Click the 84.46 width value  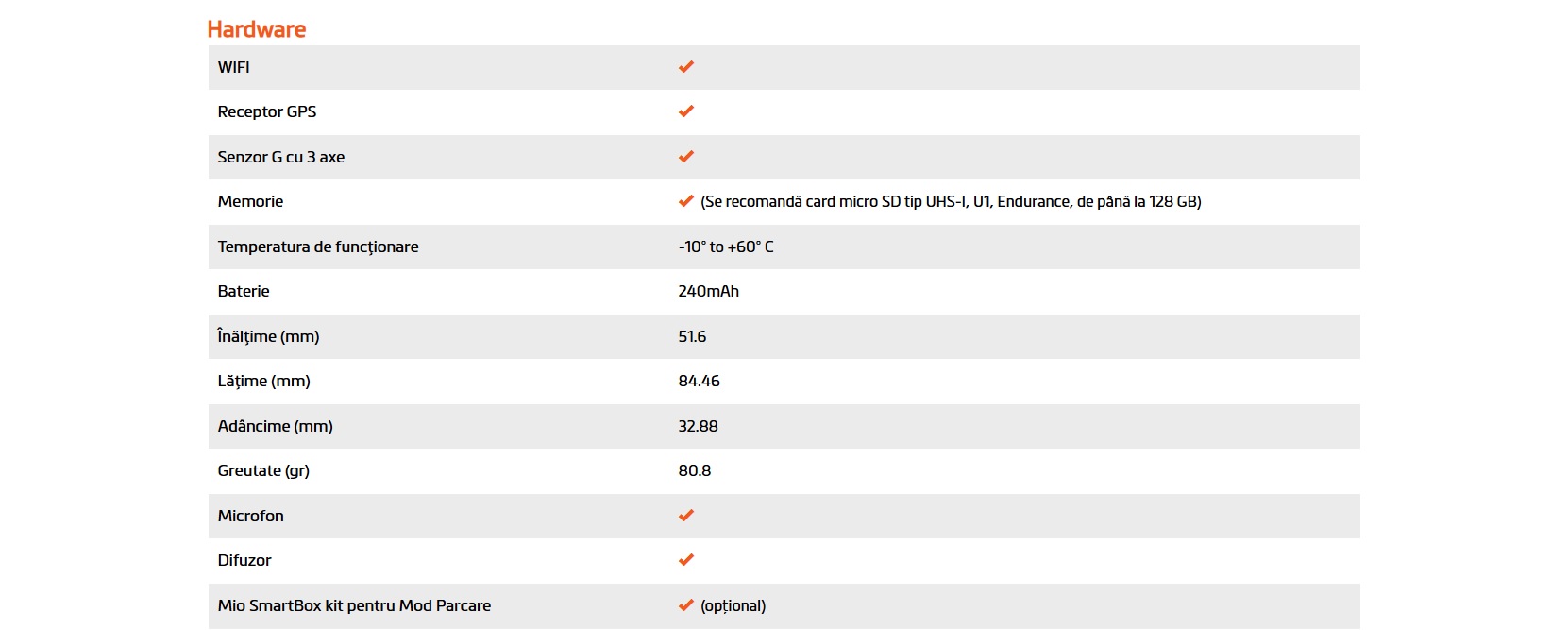pos(699,381)
